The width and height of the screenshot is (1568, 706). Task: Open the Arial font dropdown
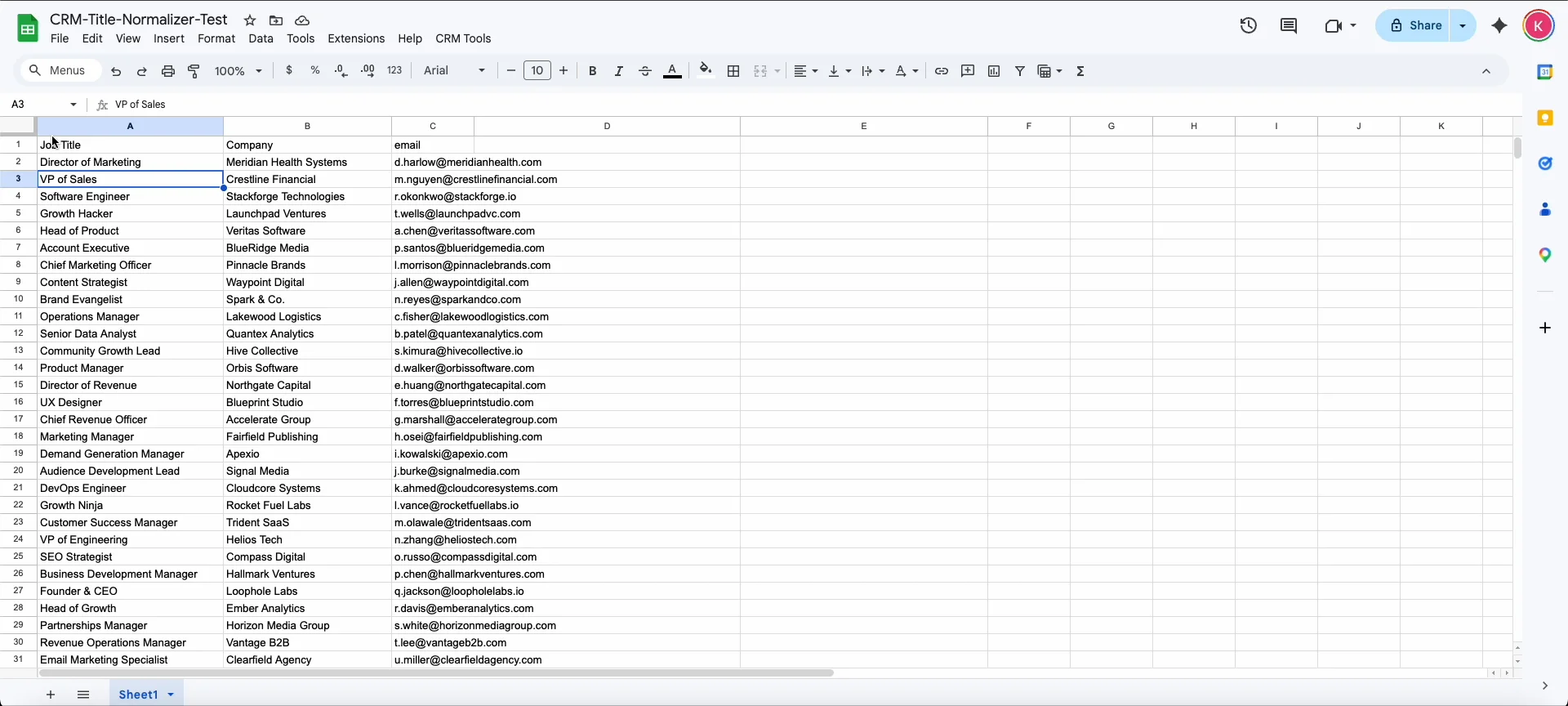click(455, 71)
